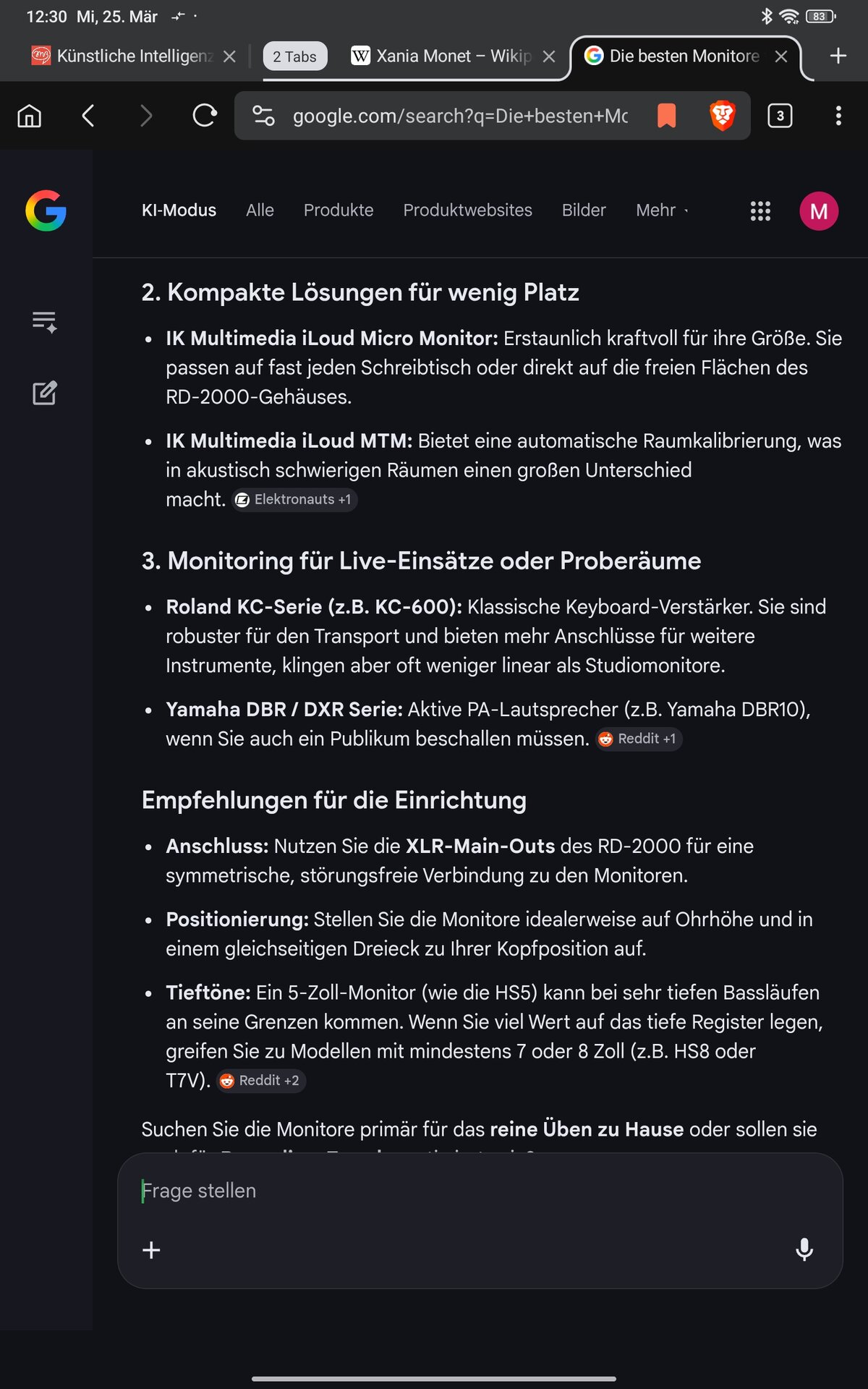Start voice input with microphone icon
The width and height of the screenshot is (868, 1389).
pyautogui.click(x=804, y=1249)
